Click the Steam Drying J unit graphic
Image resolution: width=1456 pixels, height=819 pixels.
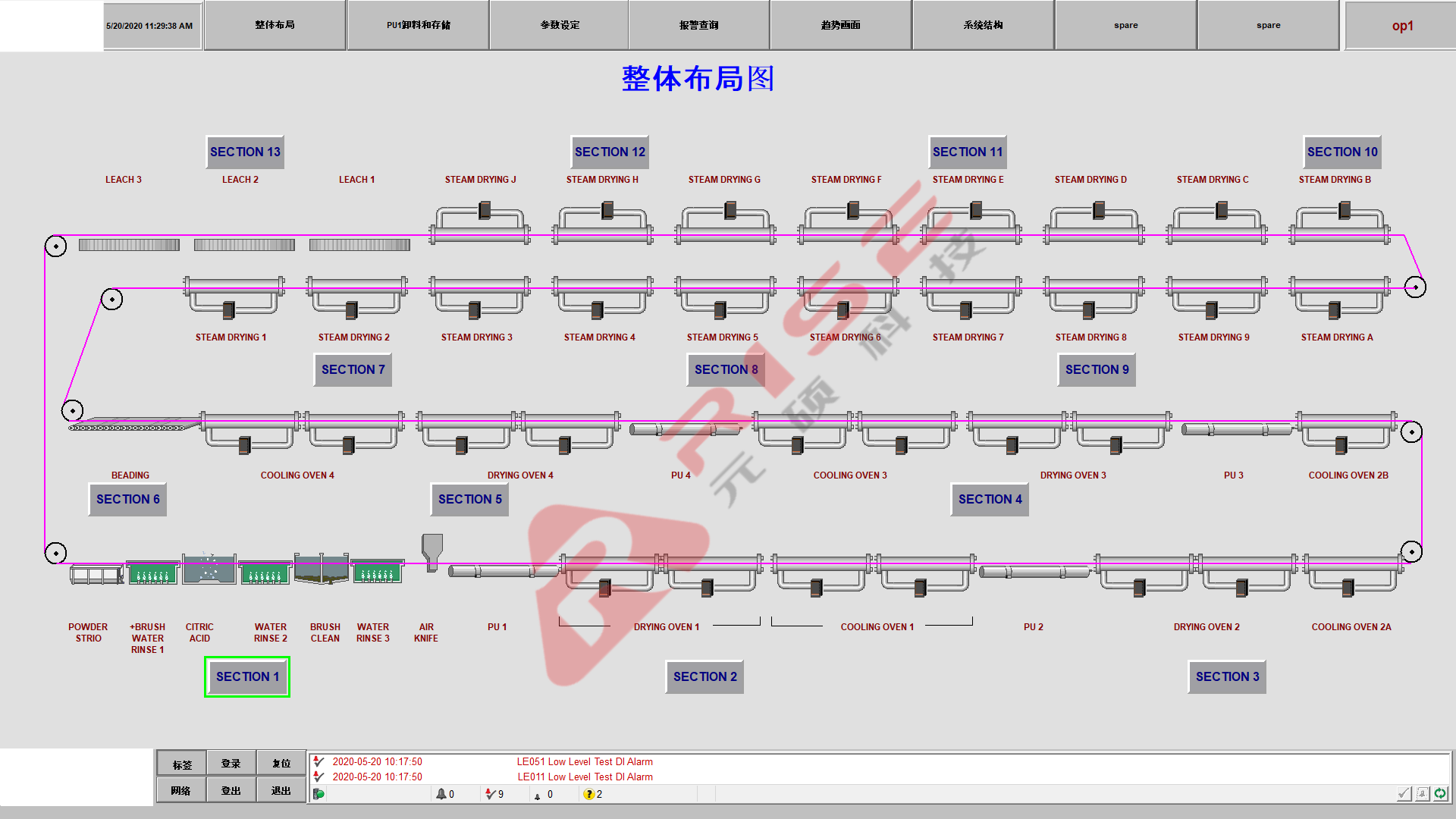(x=480, y=225)
